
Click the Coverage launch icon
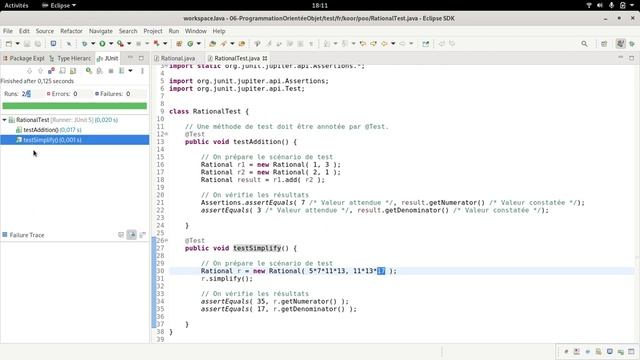point(120,44)
